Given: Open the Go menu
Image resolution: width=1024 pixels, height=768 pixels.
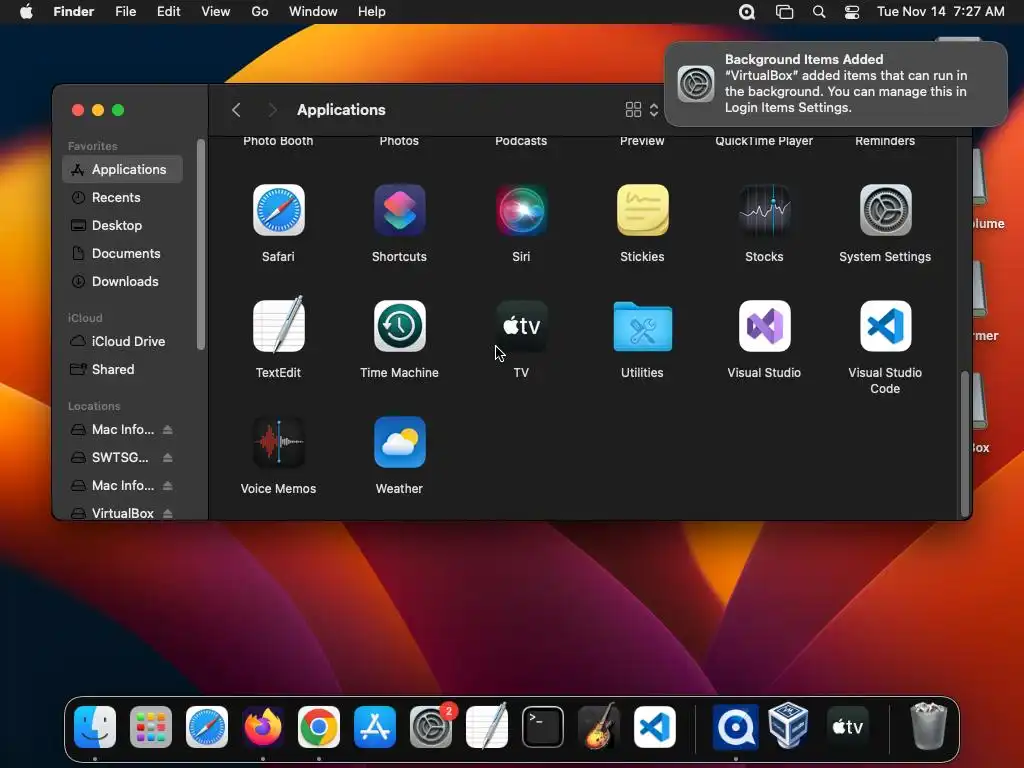Looking at the screenshot, I should pos(260,12).
